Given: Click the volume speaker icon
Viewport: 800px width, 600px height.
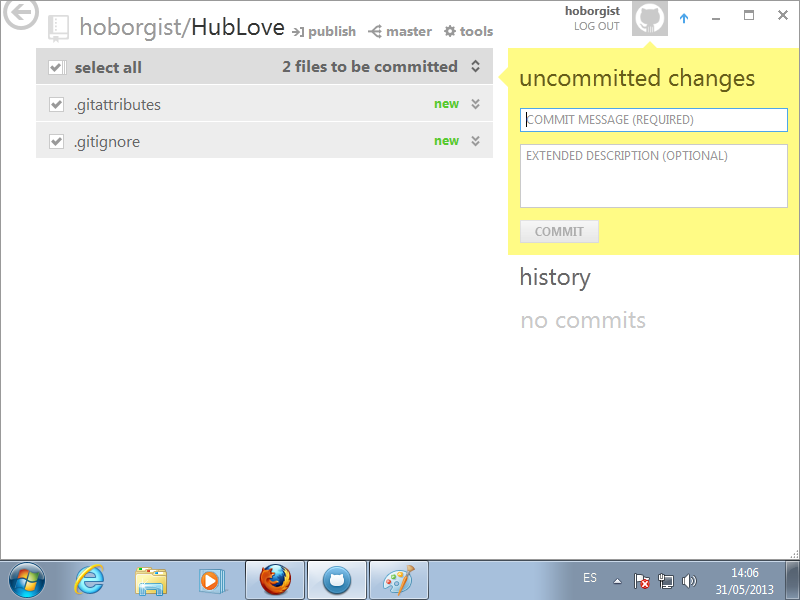Looking at the screenshot, I should (689, 581).
